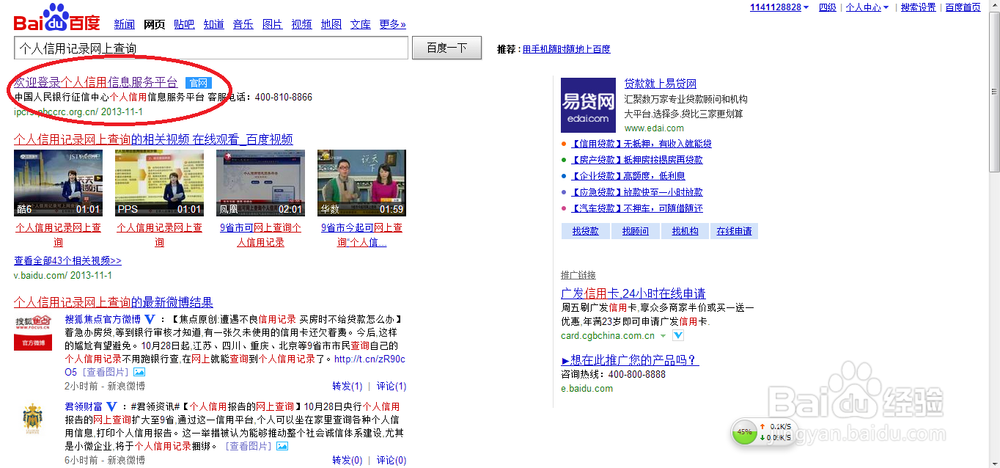Click verified V icon beside 搜狐焦点官方微博
The width and height of the screenshot is (1000, 468).
point(152,318)
